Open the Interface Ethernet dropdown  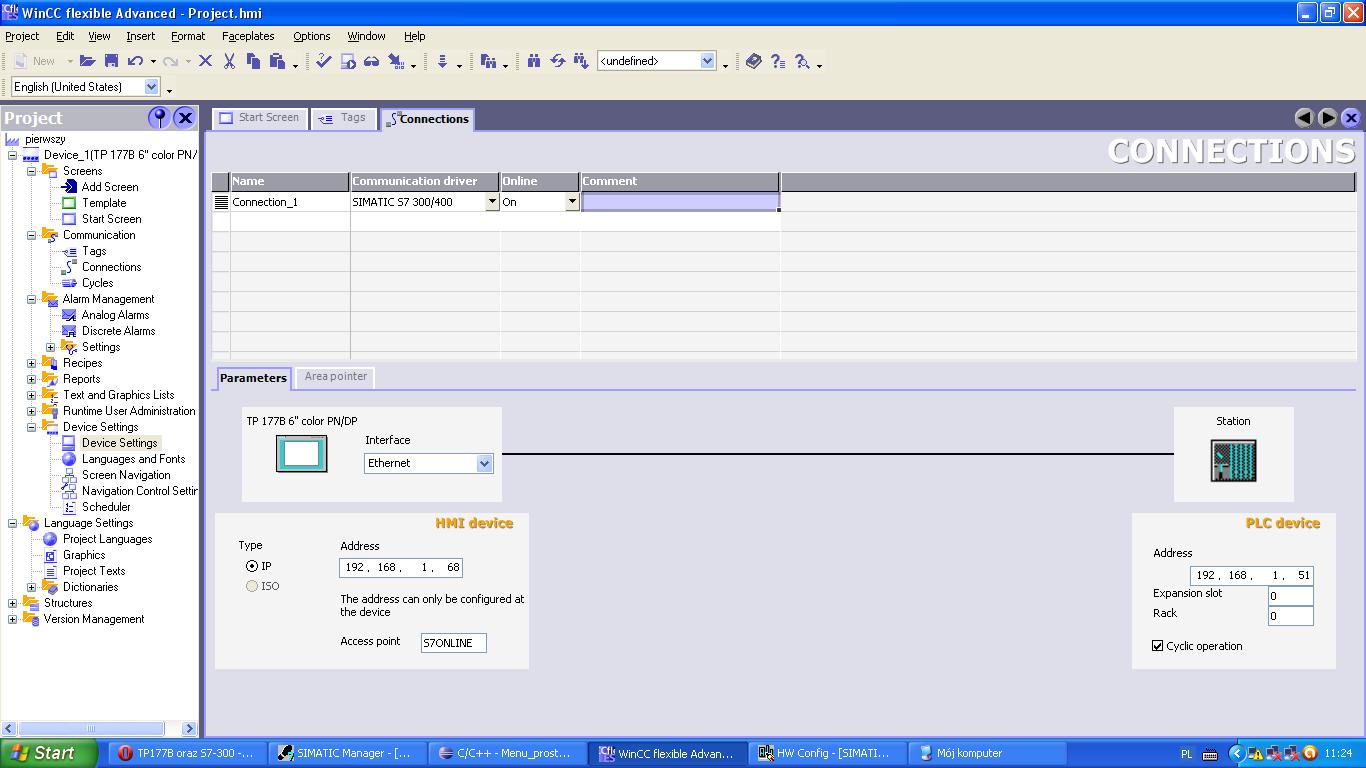point(484,463)
